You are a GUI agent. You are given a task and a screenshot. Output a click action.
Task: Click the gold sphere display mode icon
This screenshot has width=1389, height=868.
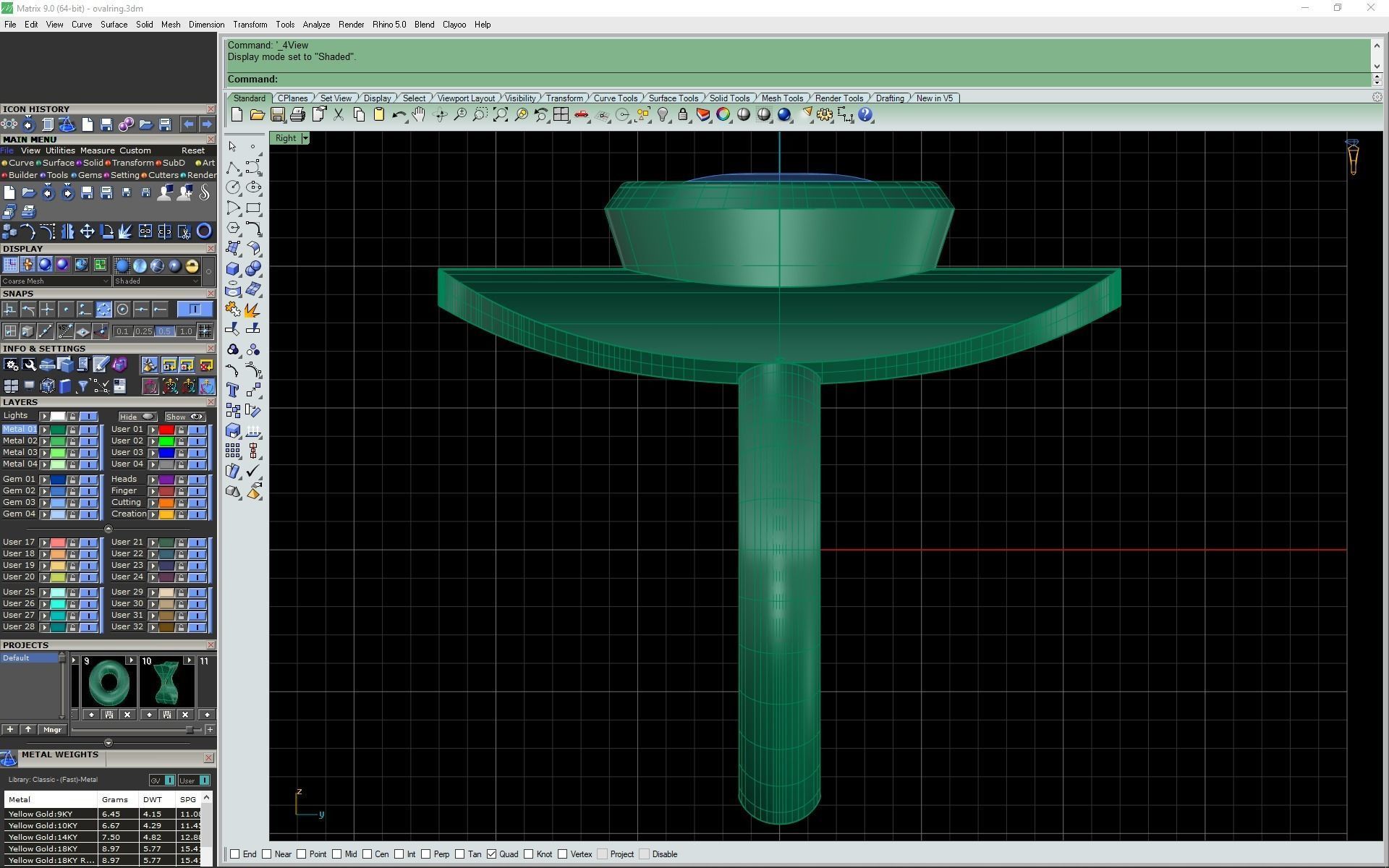tap(192, 265)
